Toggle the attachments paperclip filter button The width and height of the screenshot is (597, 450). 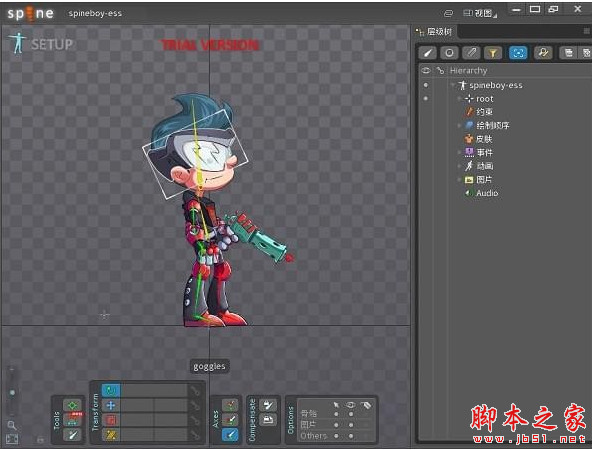coord(471,53)
